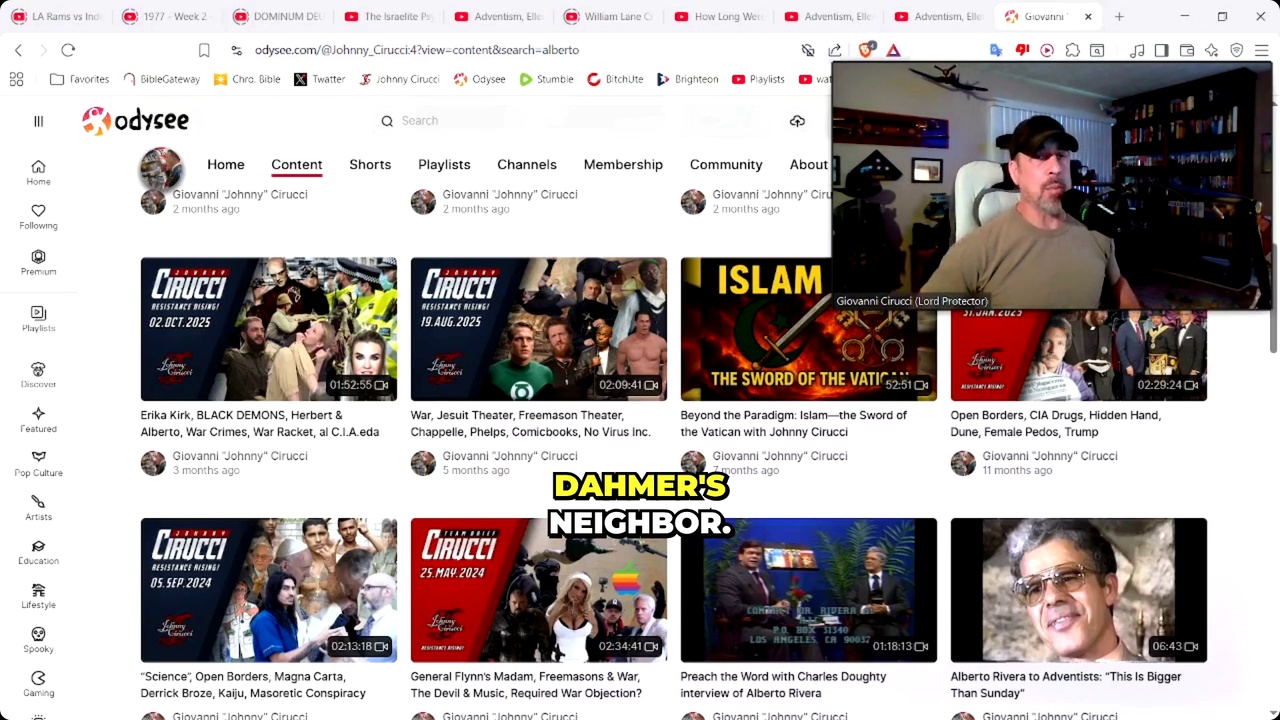Click the Brave Shields lion icon
1280x720 pixels.
(x=866, y=50)
